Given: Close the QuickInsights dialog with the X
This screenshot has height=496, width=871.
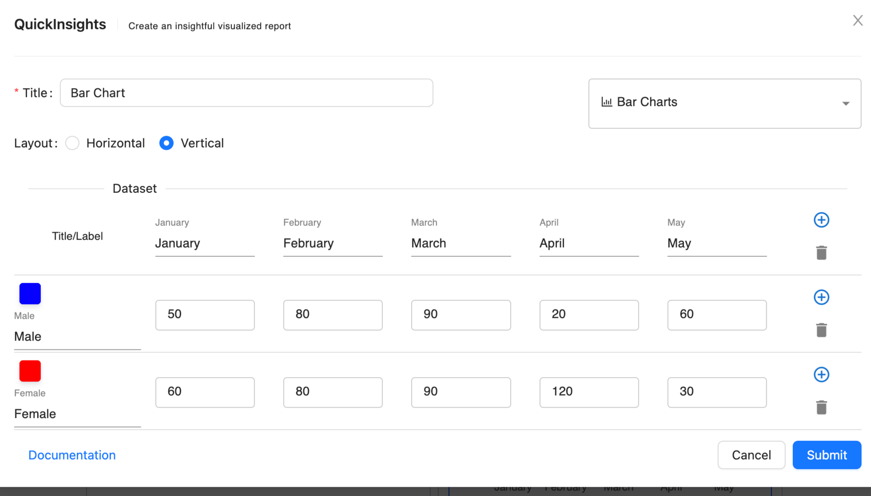Looking at the screenshot, I should point(857,21).
